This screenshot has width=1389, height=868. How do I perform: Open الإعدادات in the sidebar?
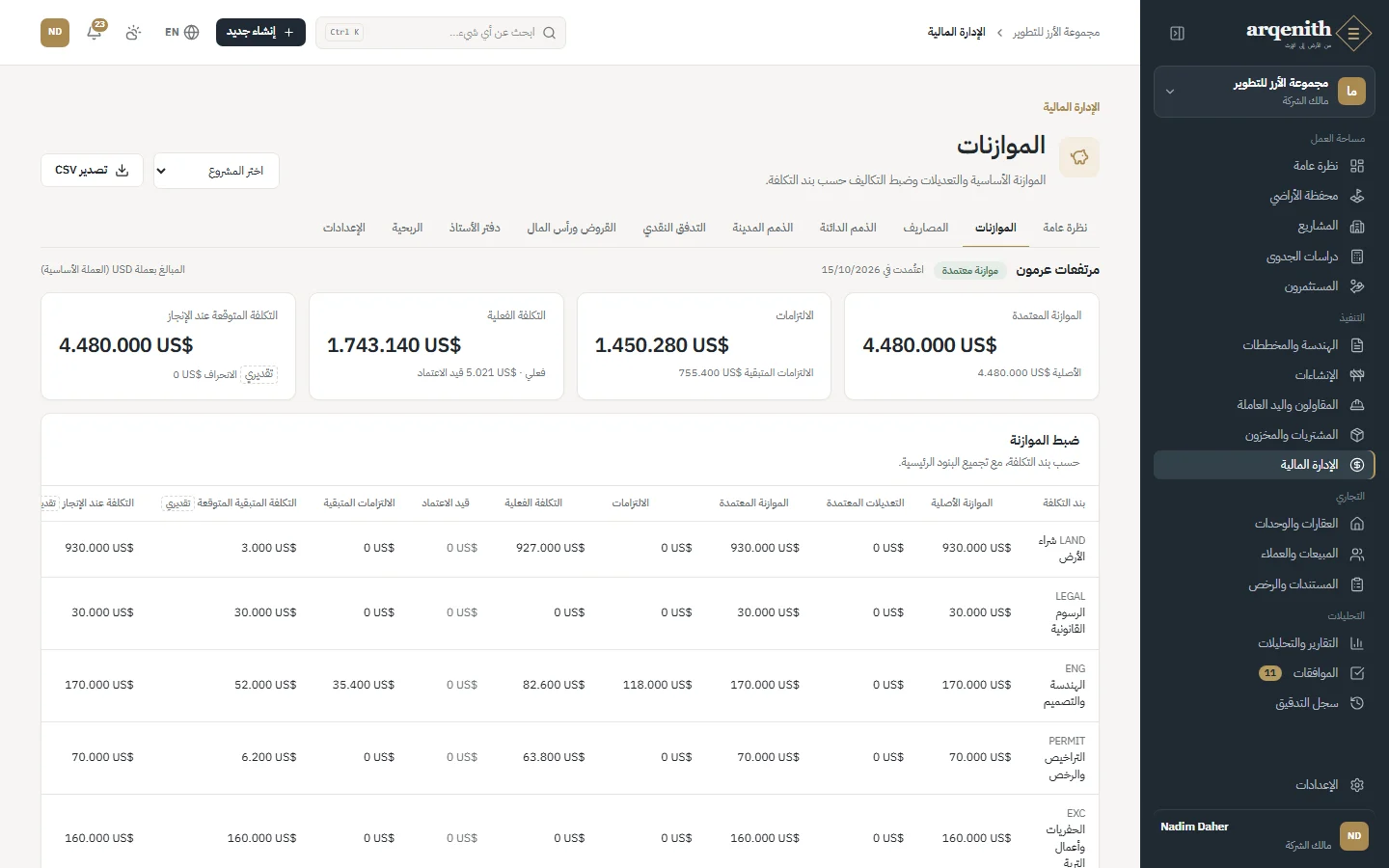tap(1264, 785)
